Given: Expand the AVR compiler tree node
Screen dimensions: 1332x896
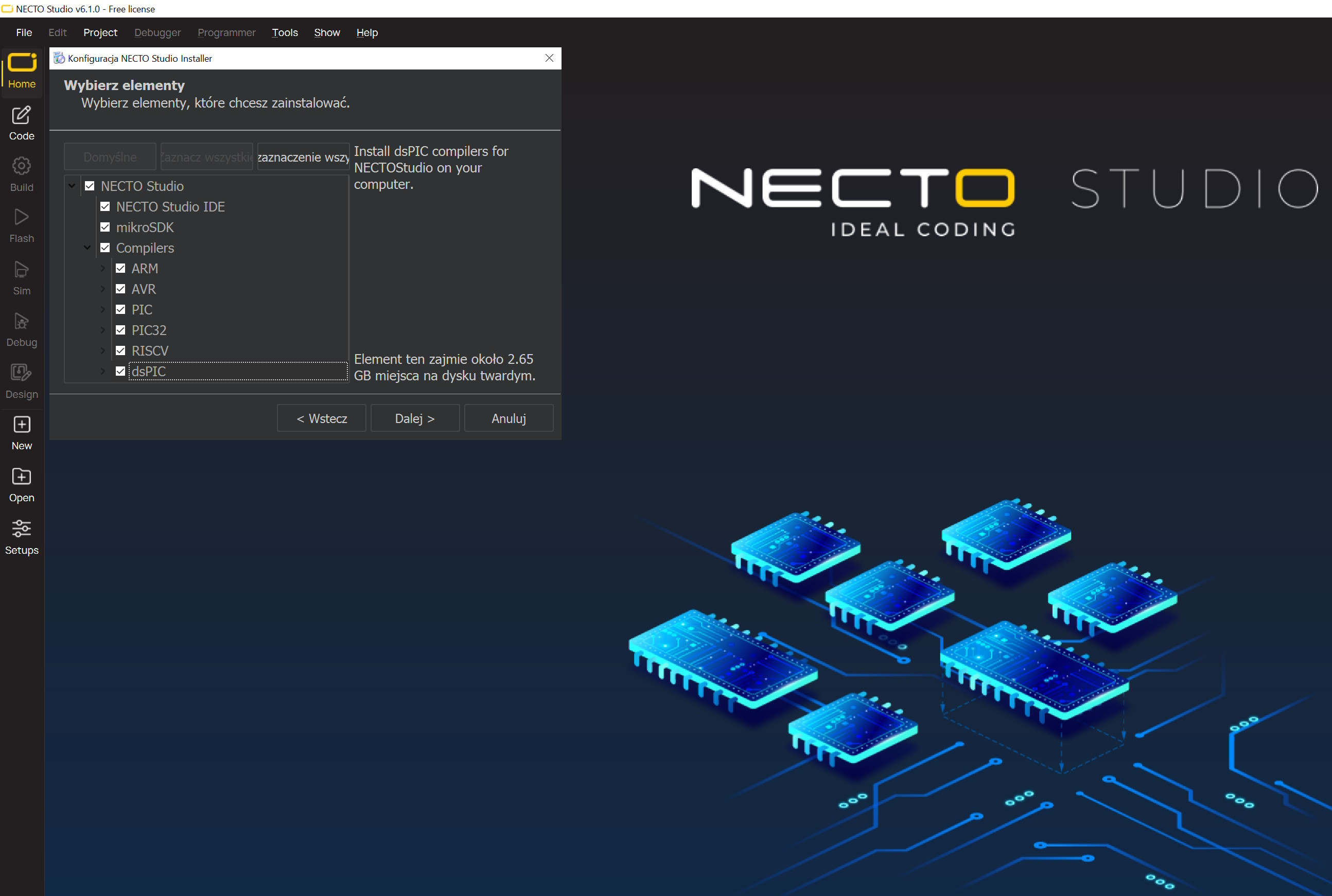Looking at the screenshot, I should pyautogui.click(x=103, y=289).
